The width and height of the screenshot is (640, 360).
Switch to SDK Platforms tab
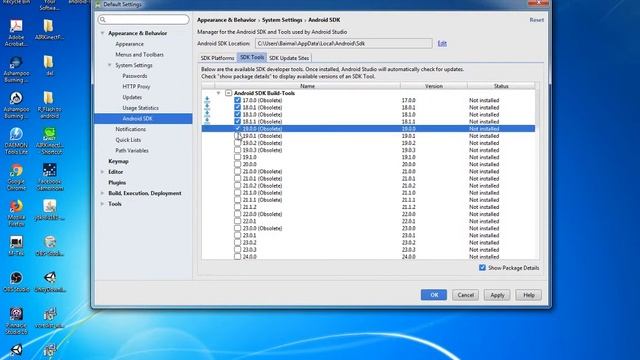[x=218, y=58]
